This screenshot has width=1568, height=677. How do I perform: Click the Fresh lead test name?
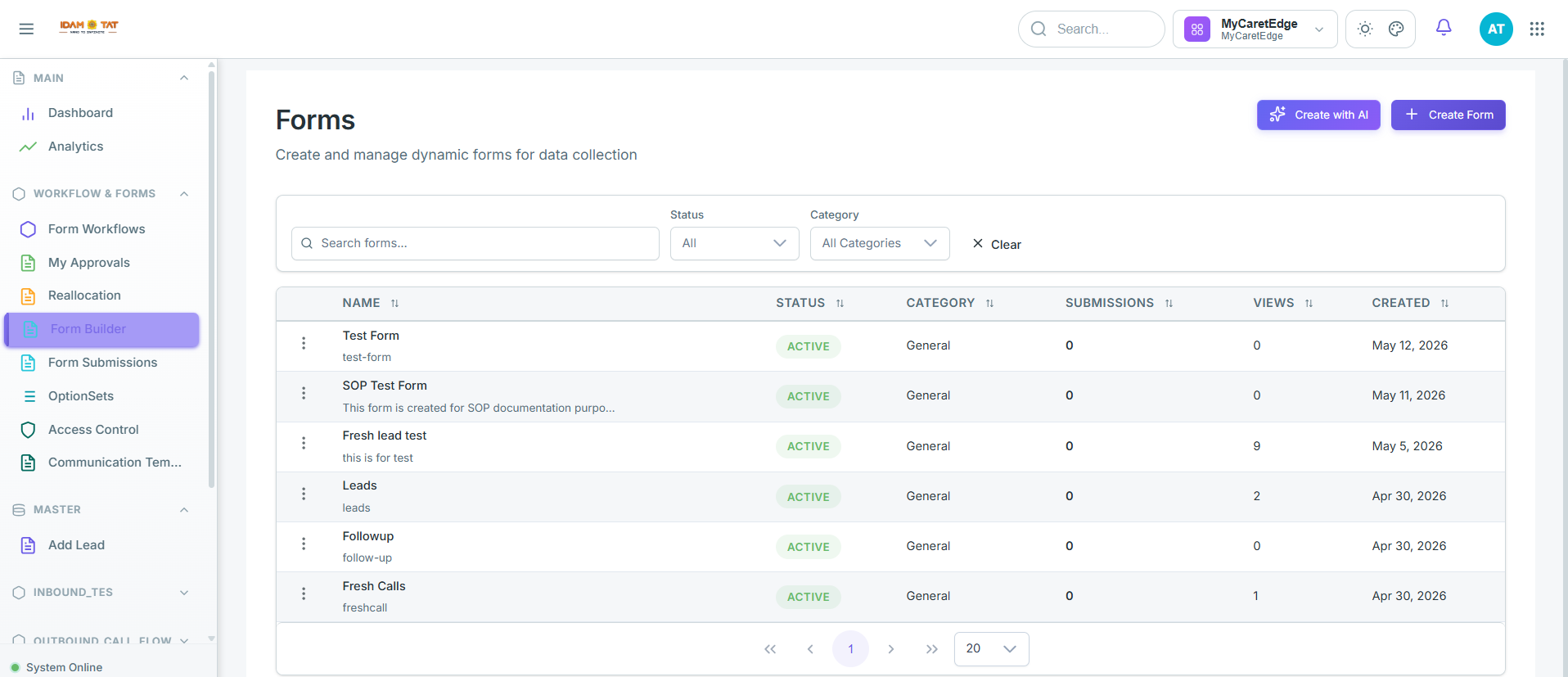click(385, 436)
